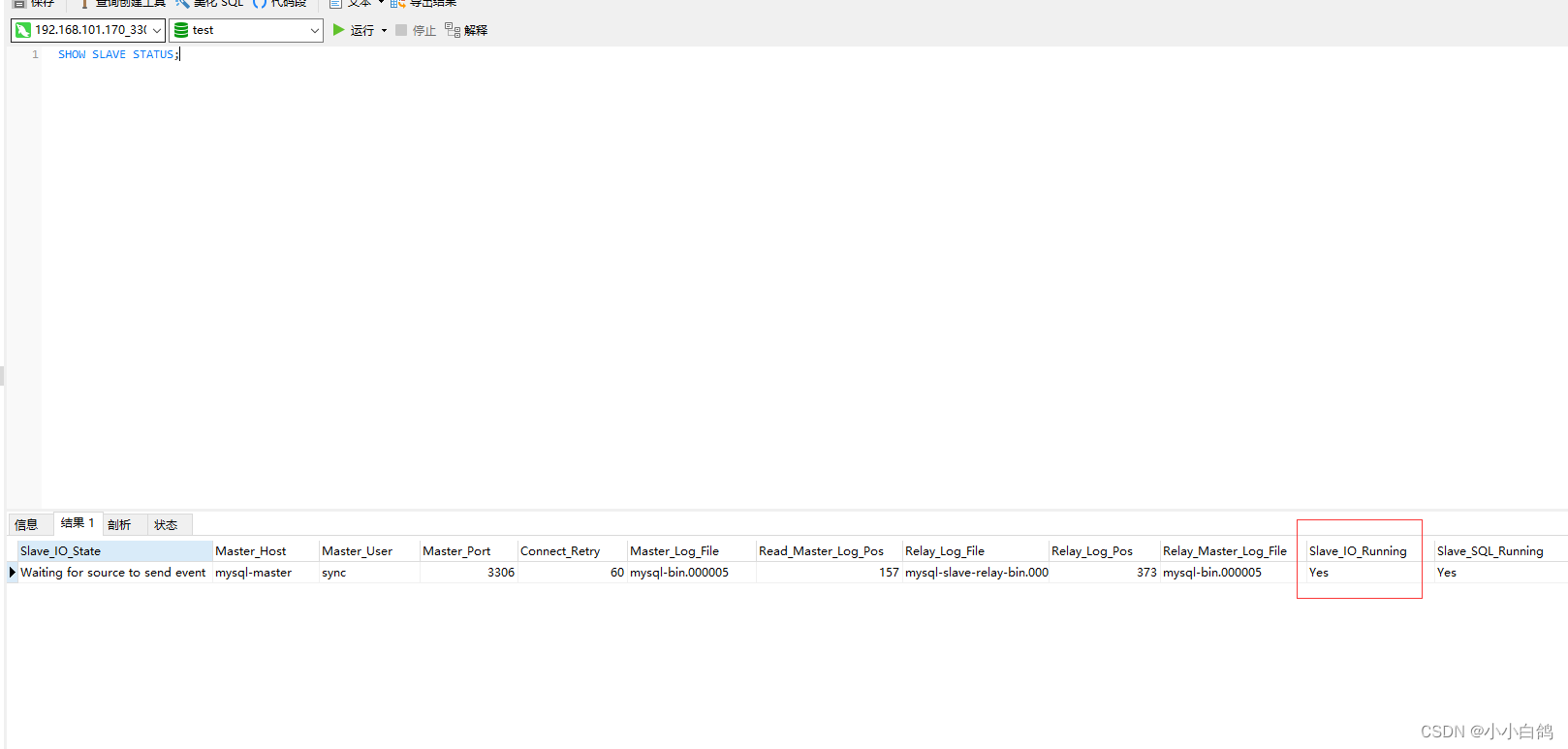1568x749 pixels.
Task: Switch to the 结果 1 tab
Action: [78, 523]
